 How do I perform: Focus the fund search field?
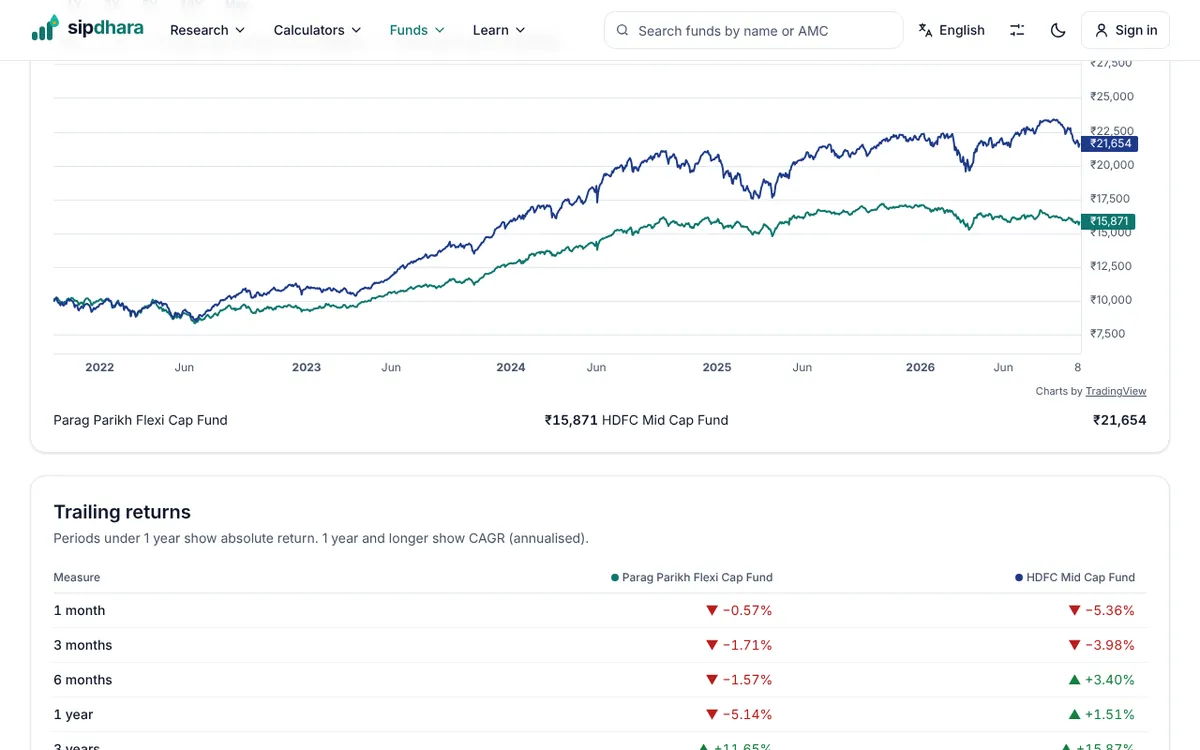pyautogui.click(x=753, y=30)
